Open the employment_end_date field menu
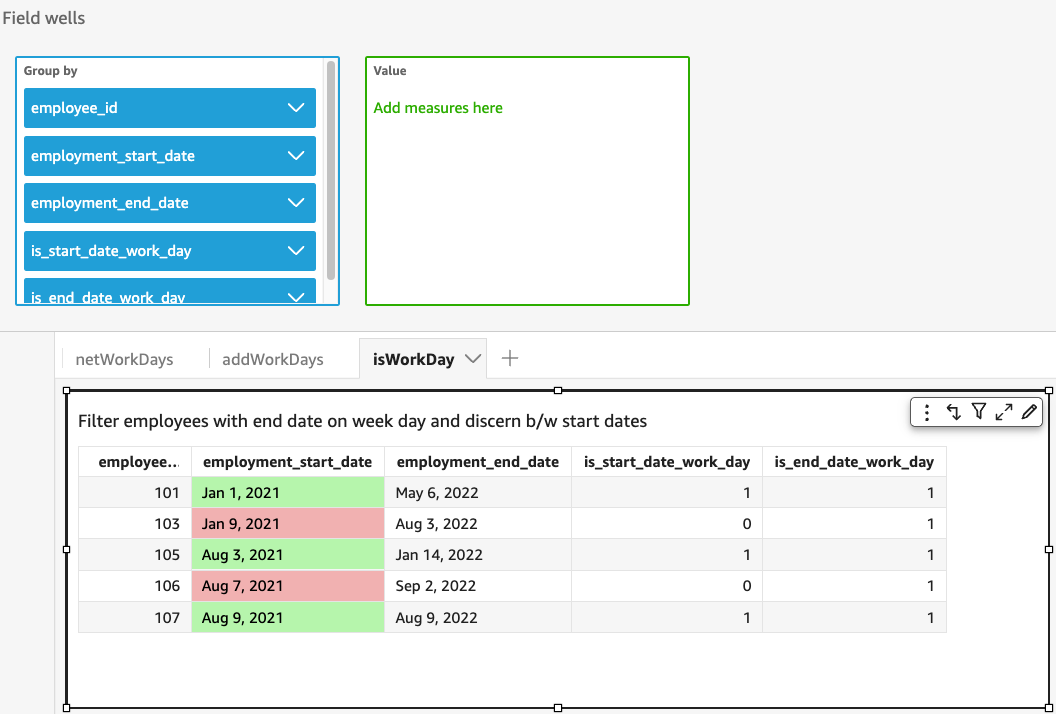The image size is (1056, 714). coord(295,203)
